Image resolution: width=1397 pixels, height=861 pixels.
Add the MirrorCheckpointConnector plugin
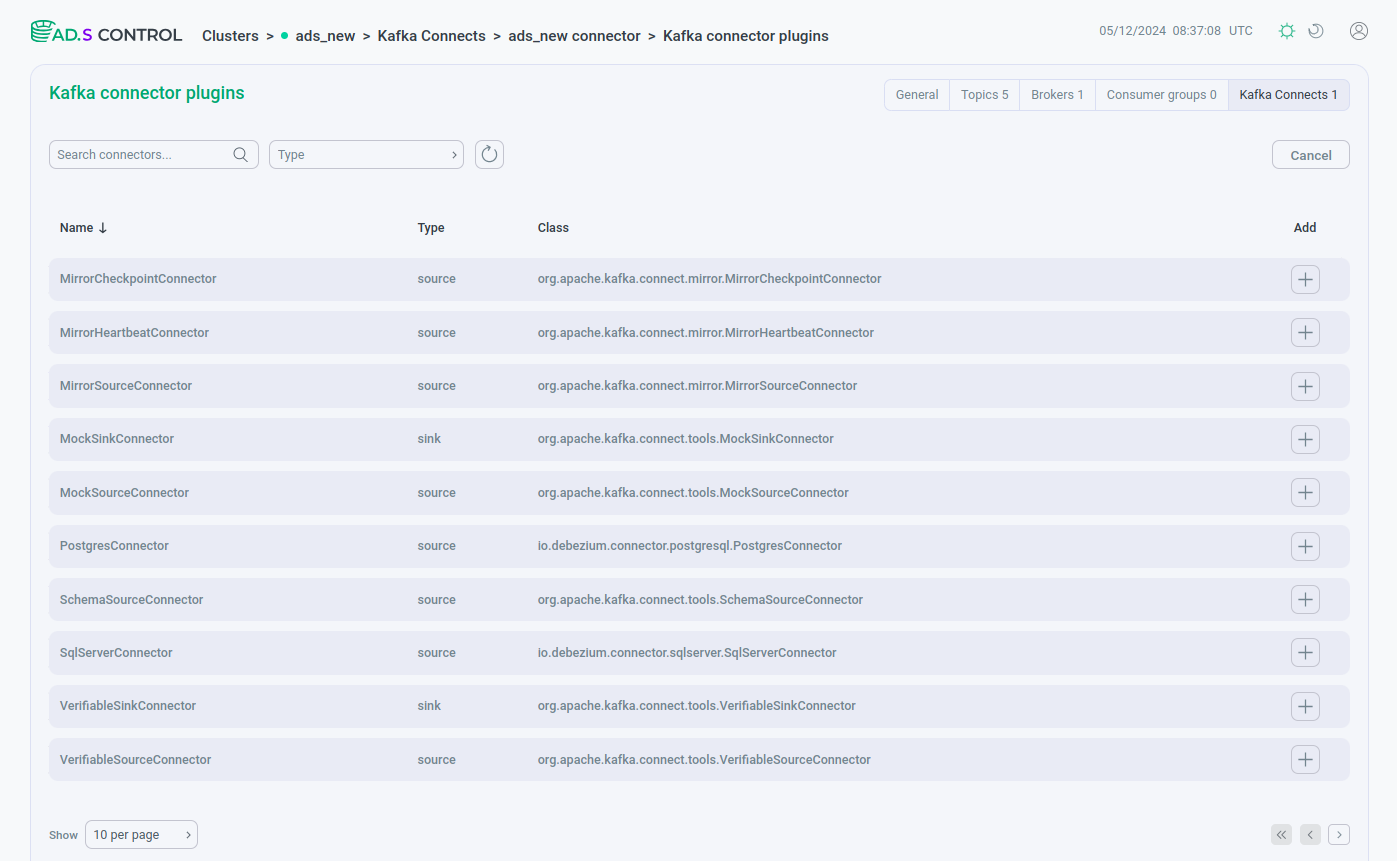[x=1305, y=279]
